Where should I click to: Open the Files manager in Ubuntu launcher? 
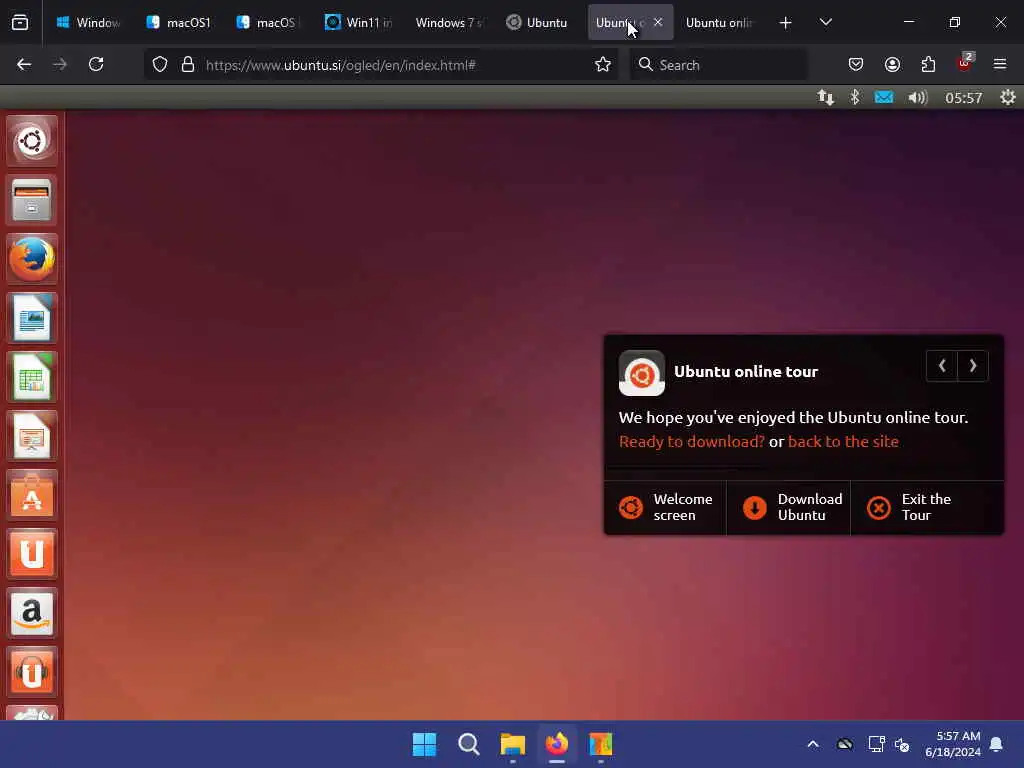coord(31,200)
